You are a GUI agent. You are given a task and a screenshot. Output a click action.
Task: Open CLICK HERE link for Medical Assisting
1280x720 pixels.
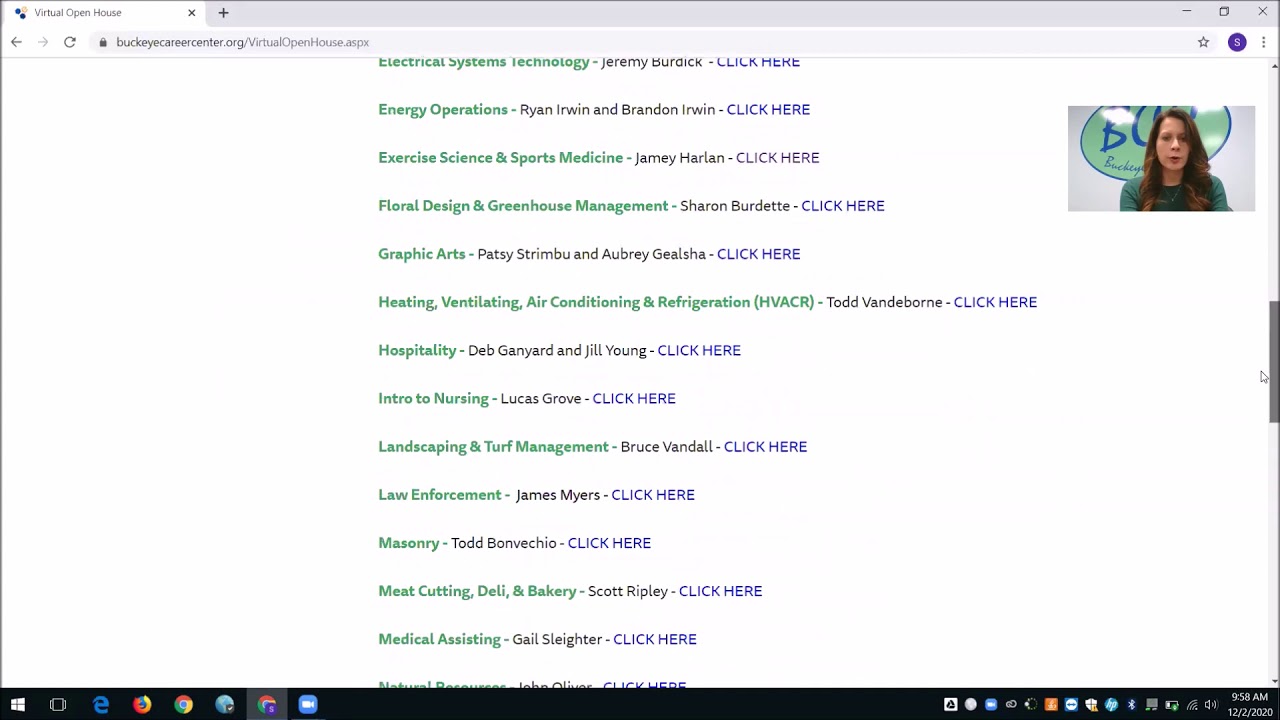point(655,639)
